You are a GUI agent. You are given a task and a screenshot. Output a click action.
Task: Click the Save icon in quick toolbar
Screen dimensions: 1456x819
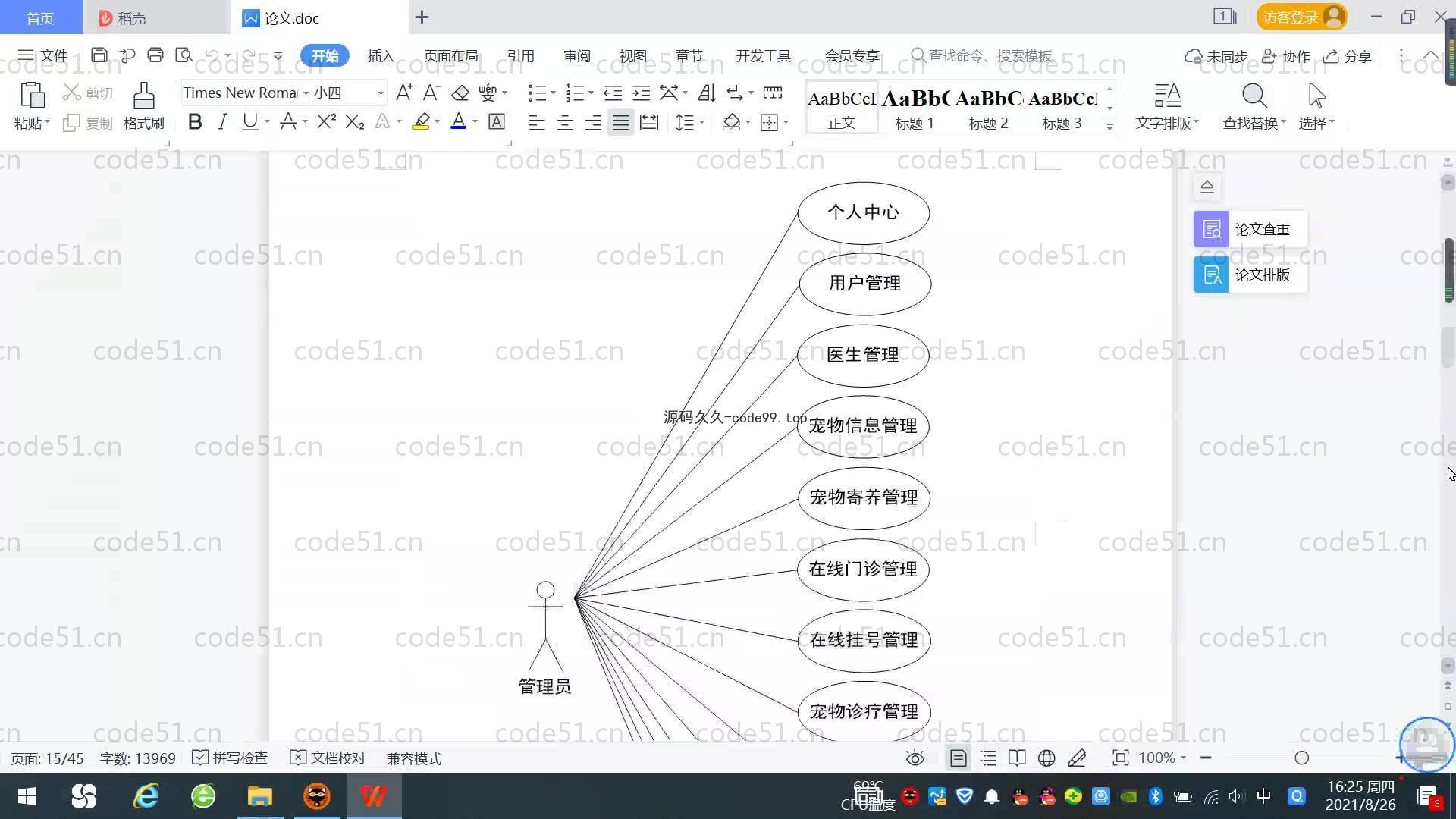point(99,55)
